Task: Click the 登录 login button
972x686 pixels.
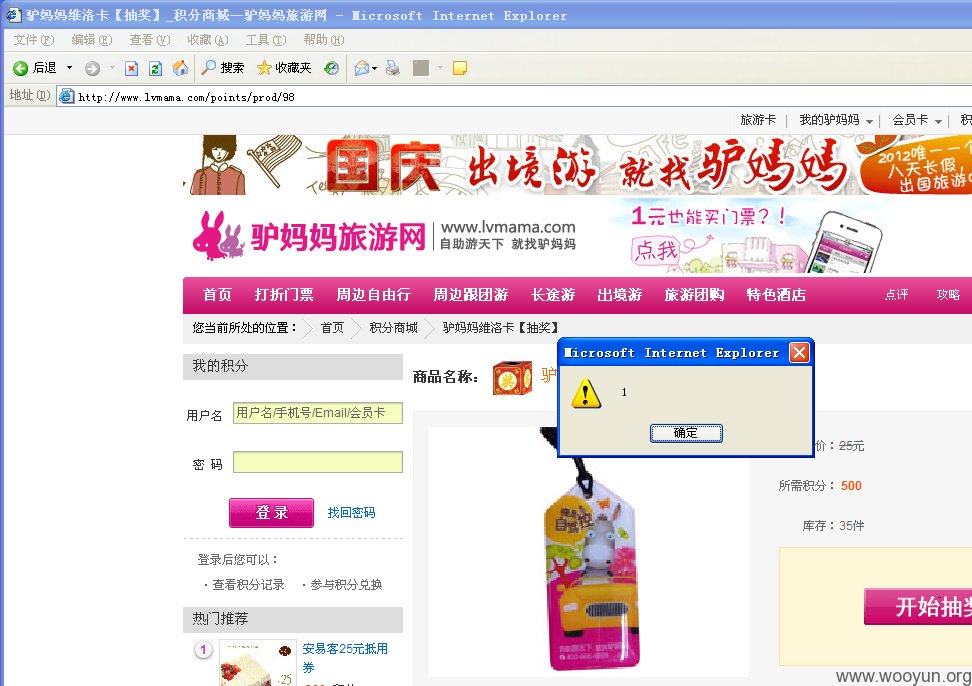Action: point(272,512)
